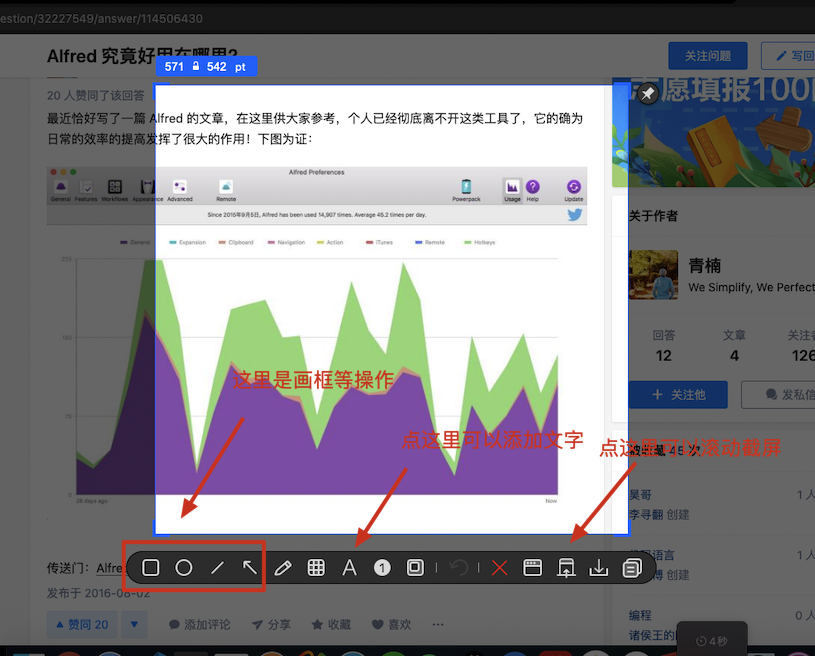815x656 pixels.
Task: Start scrolling screenshot capture
Action: coord(566,568)
